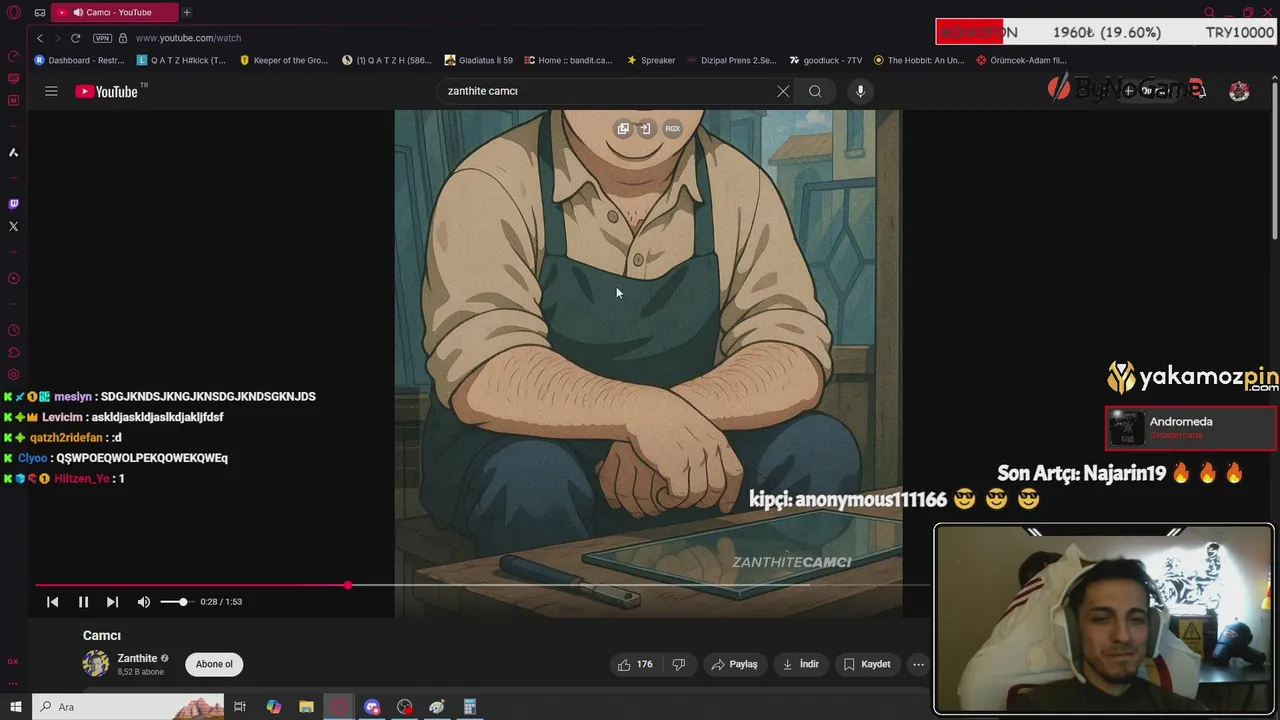Open the YouTube guide hamburger menu
Viewport: 1280px width, 720px height.
point(51,91)
